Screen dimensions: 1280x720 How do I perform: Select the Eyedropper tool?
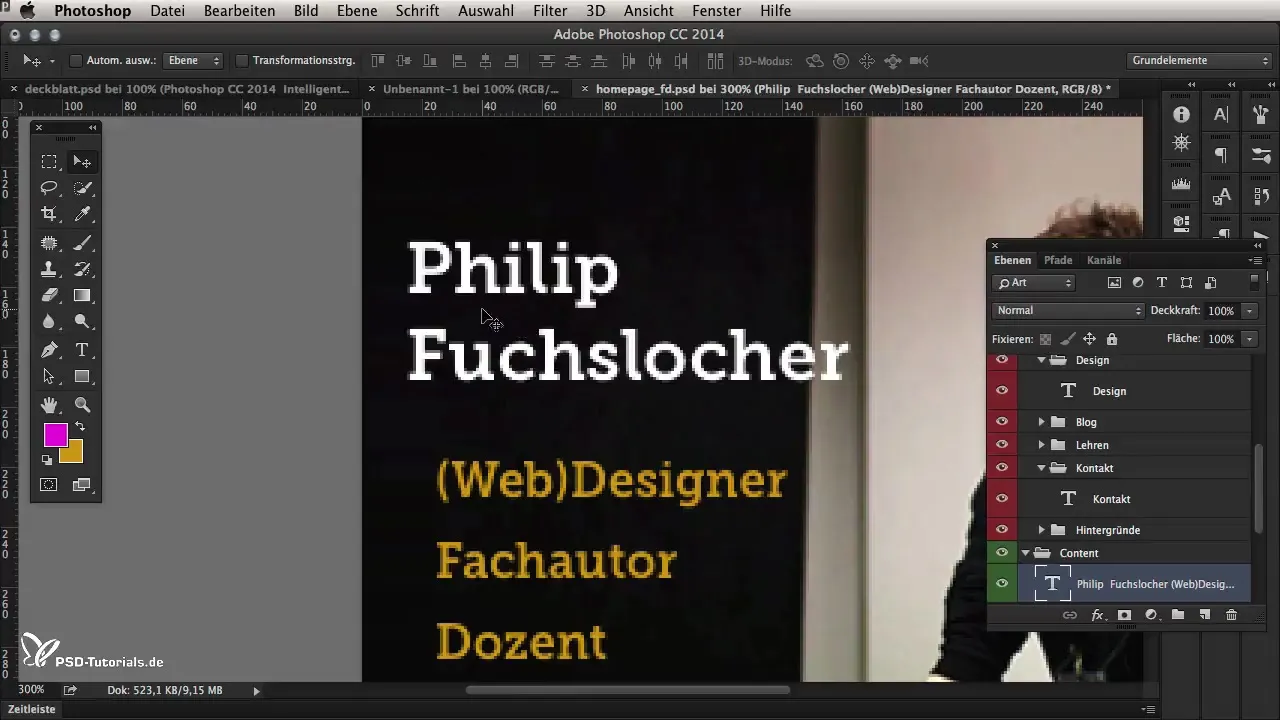tap(82, 214)
